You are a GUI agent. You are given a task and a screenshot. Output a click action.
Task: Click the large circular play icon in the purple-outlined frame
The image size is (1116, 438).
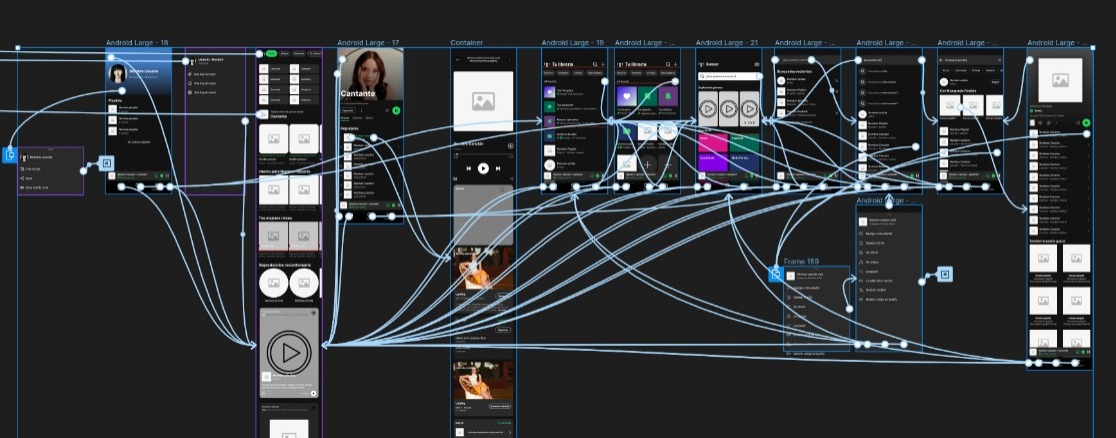289,353
